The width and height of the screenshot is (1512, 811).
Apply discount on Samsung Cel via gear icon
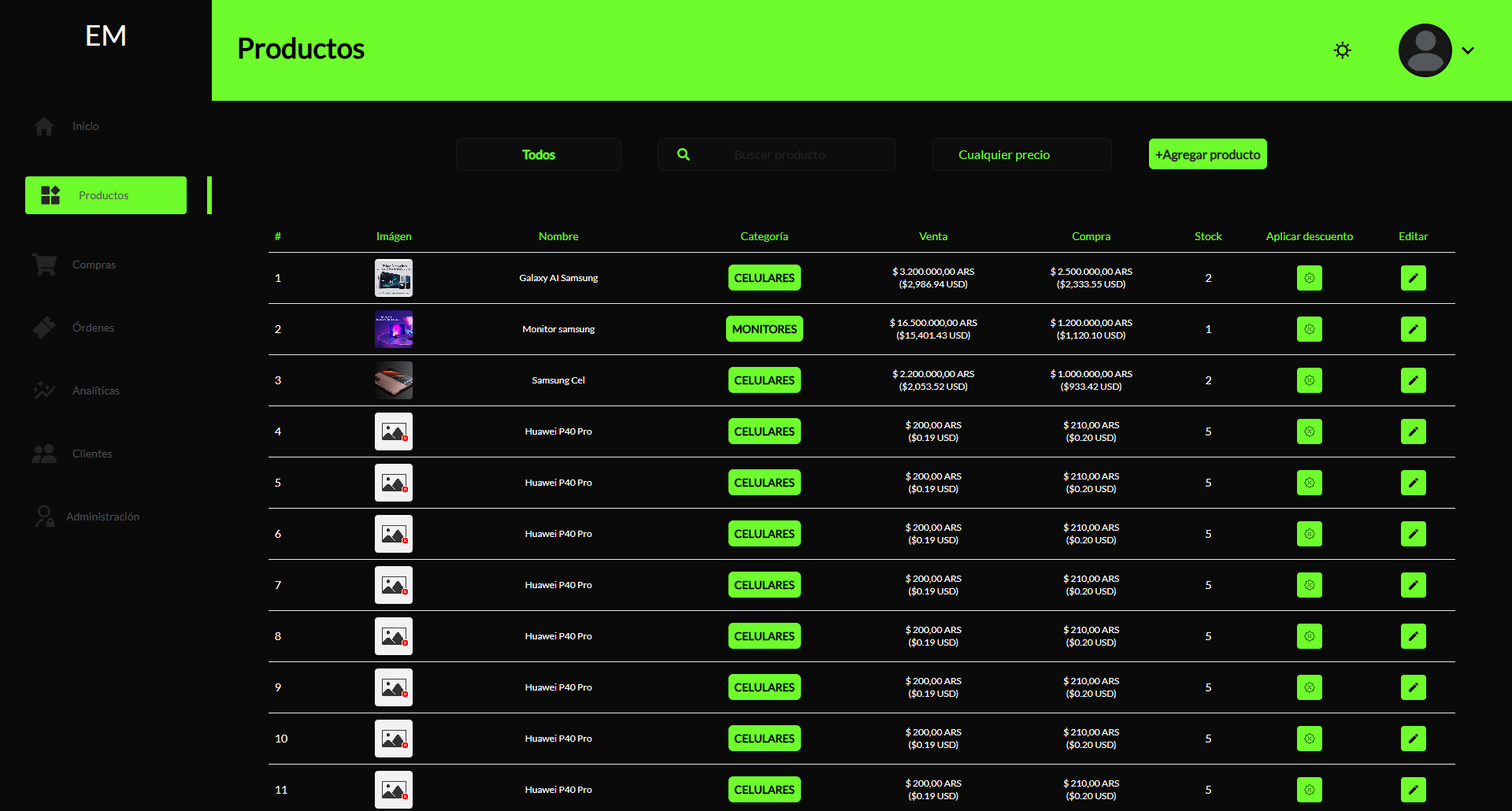tap(1309, 380)
